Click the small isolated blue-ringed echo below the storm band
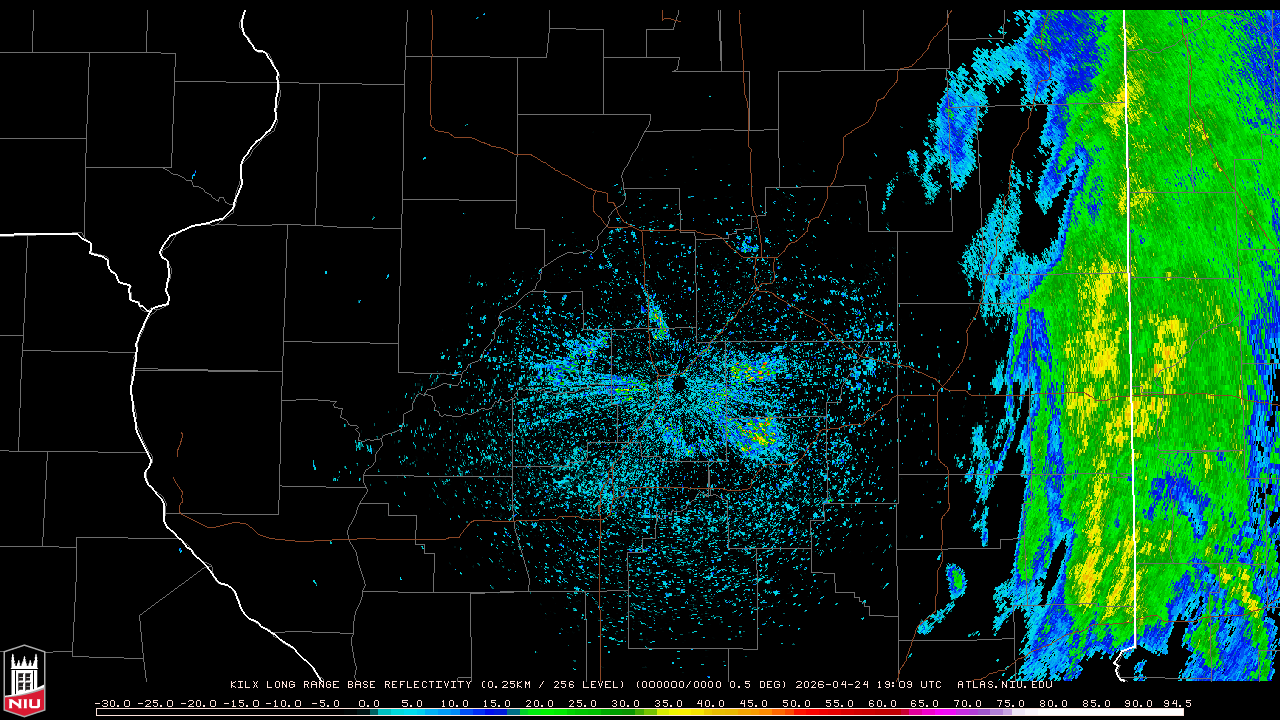 (955, 579)
